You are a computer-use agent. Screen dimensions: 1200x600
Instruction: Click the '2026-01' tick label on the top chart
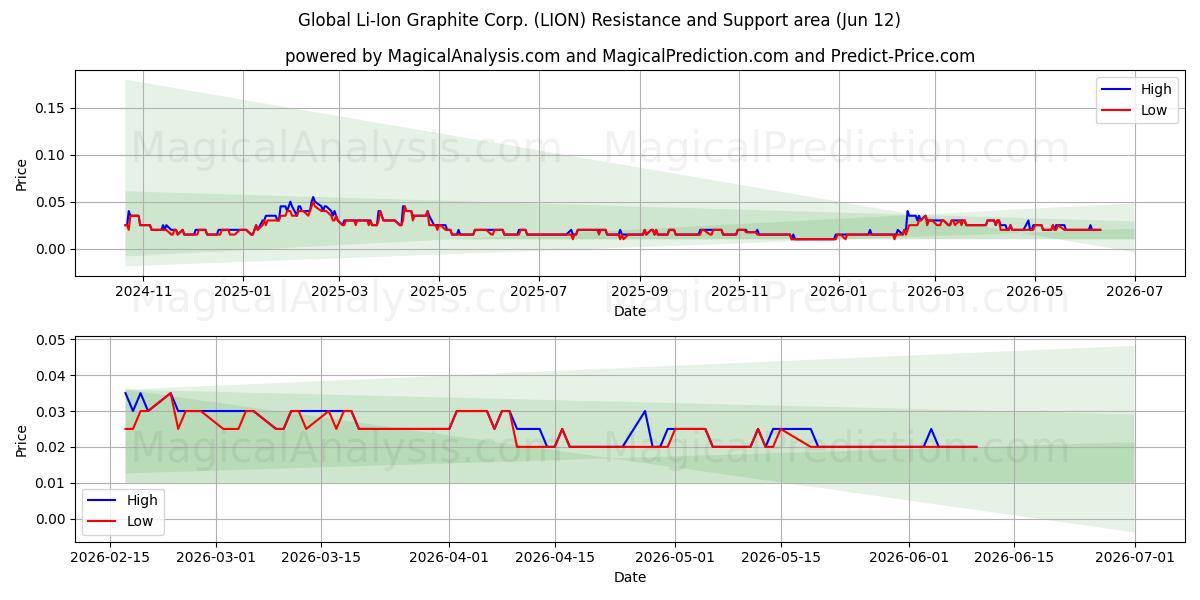(x=839, y=291)
